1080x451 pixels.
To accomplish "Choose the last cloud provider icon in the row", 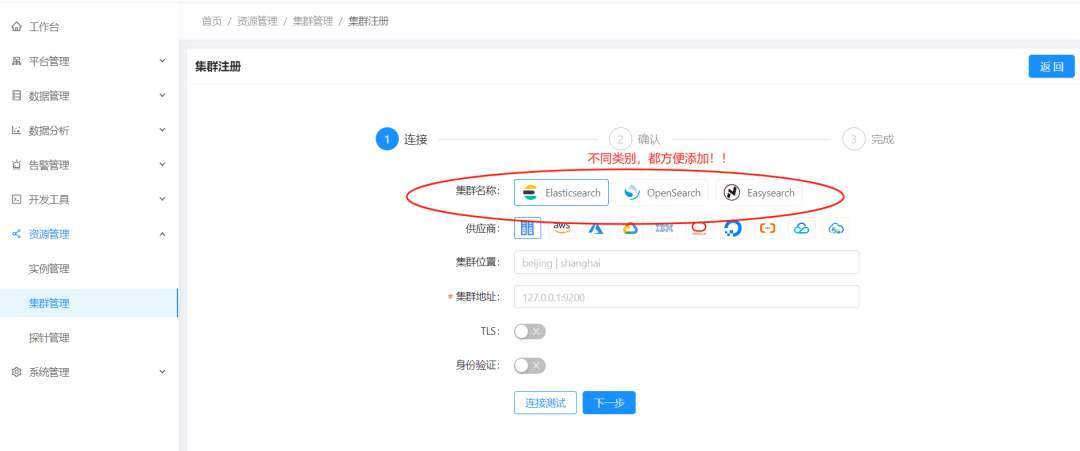I will tap(836, 228).
